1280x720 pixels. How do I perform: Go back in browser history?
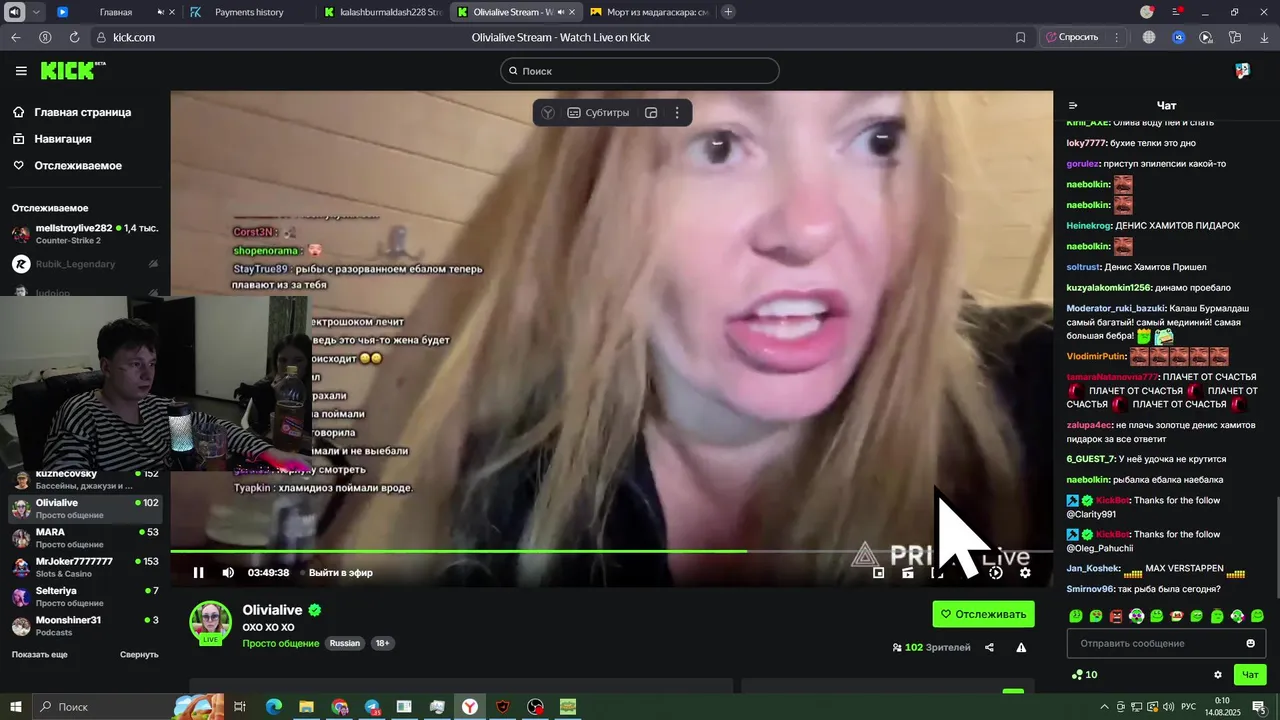click(15, 37)
